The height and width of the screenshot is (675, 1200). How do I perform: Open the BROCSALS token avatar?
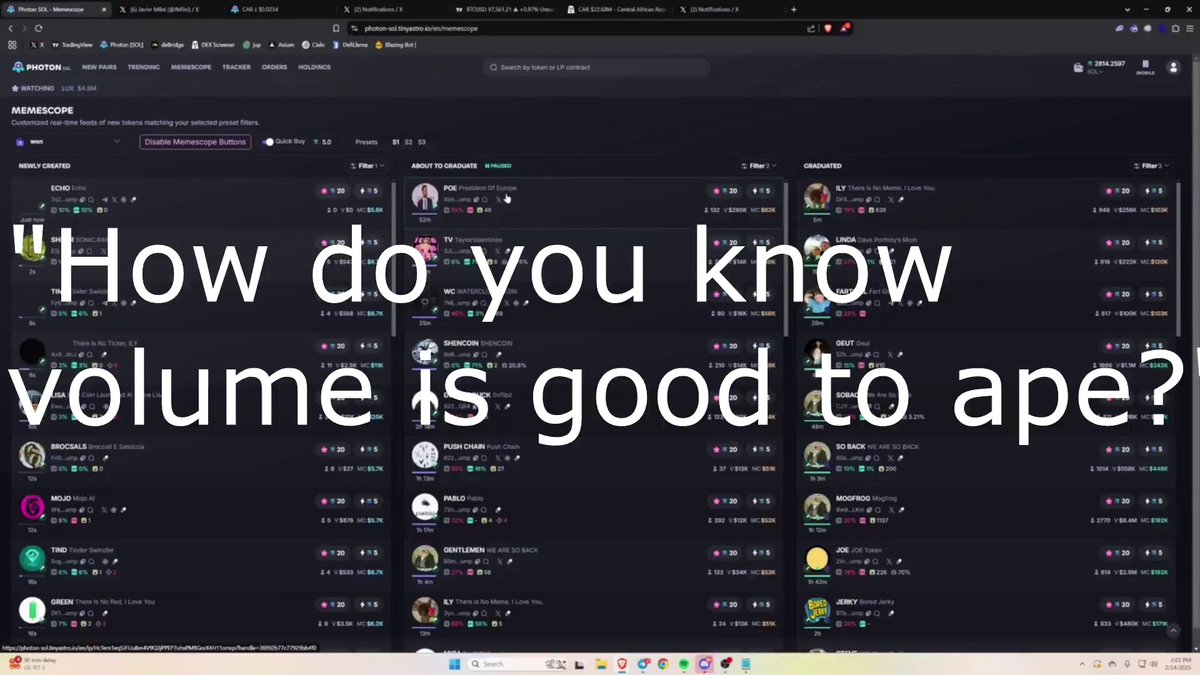pyautogui.click(x=32, y=455)
